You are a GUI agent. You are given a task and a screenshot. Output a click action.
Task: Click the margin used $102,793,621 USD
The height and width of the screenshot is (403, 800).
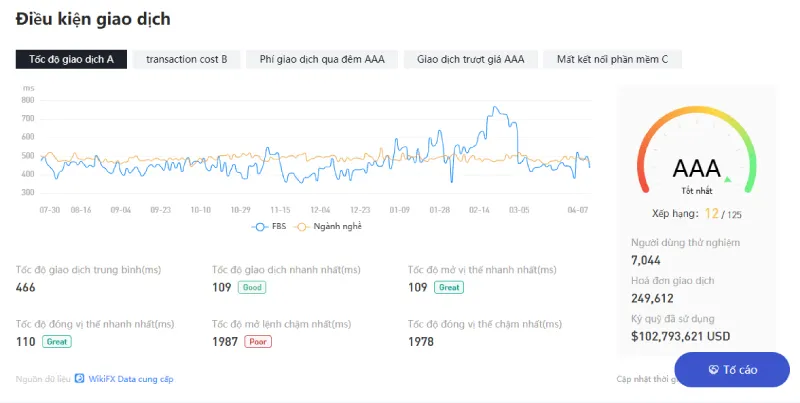tap(681, 337)
